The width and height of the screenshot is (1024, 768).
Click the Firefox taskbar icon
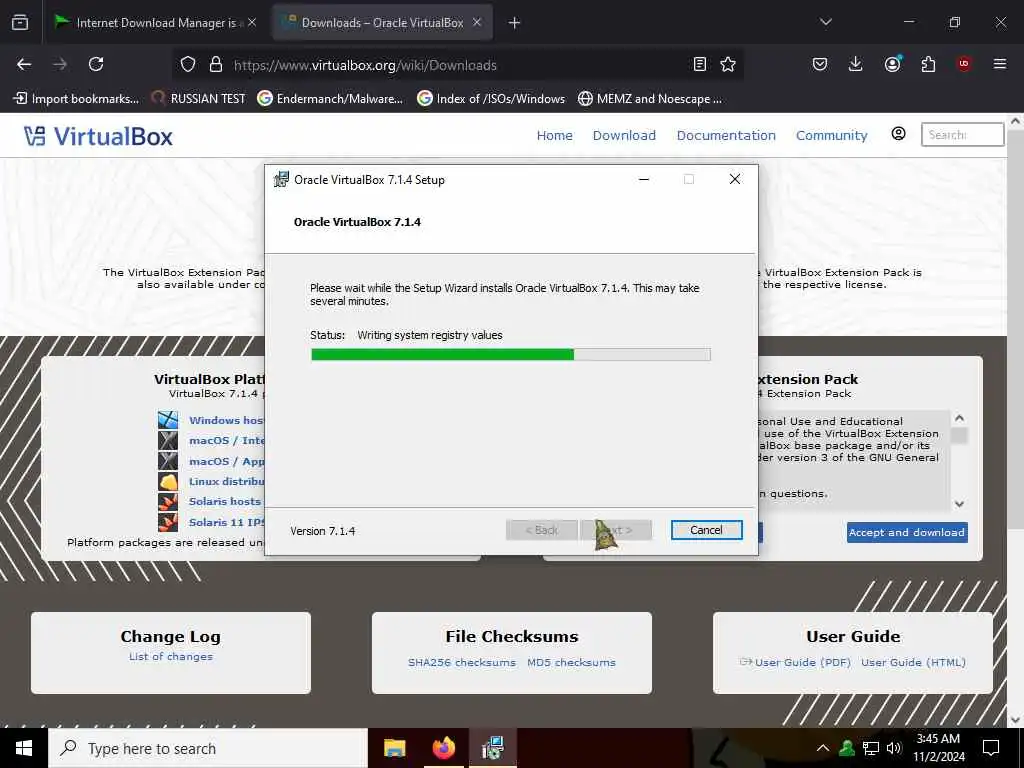pyautogui.click(x=443, y=748)
